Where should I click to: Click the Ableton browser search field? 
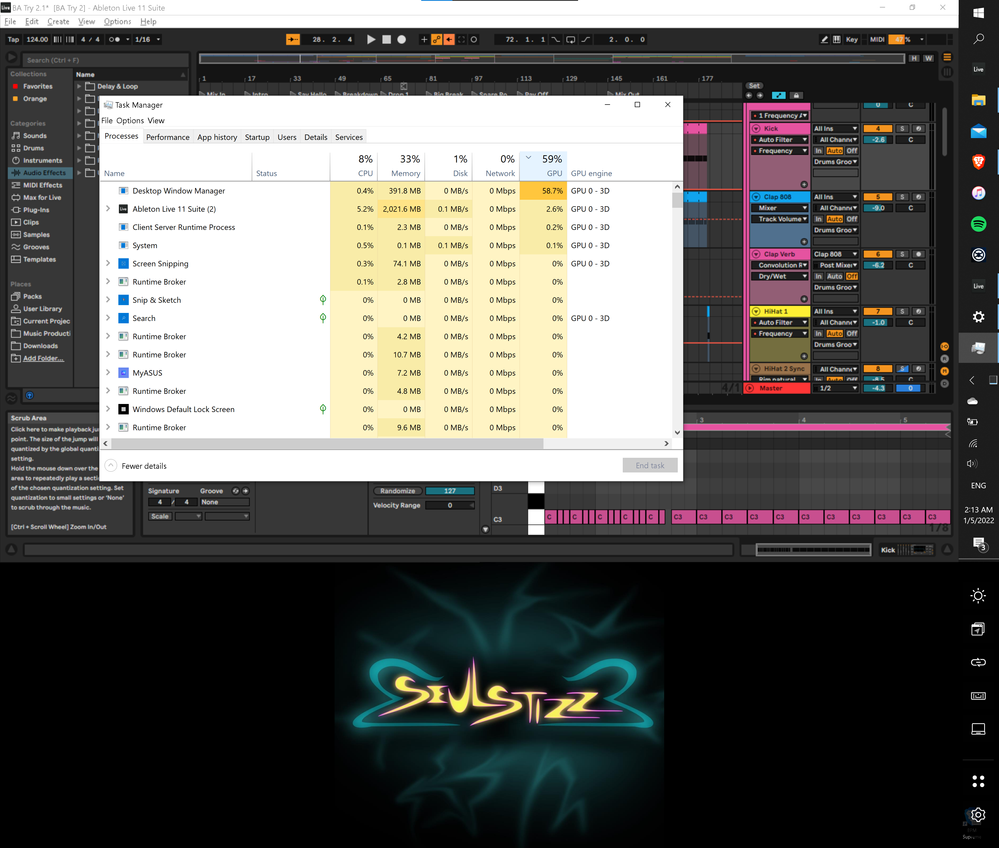[x=105, y=60]
